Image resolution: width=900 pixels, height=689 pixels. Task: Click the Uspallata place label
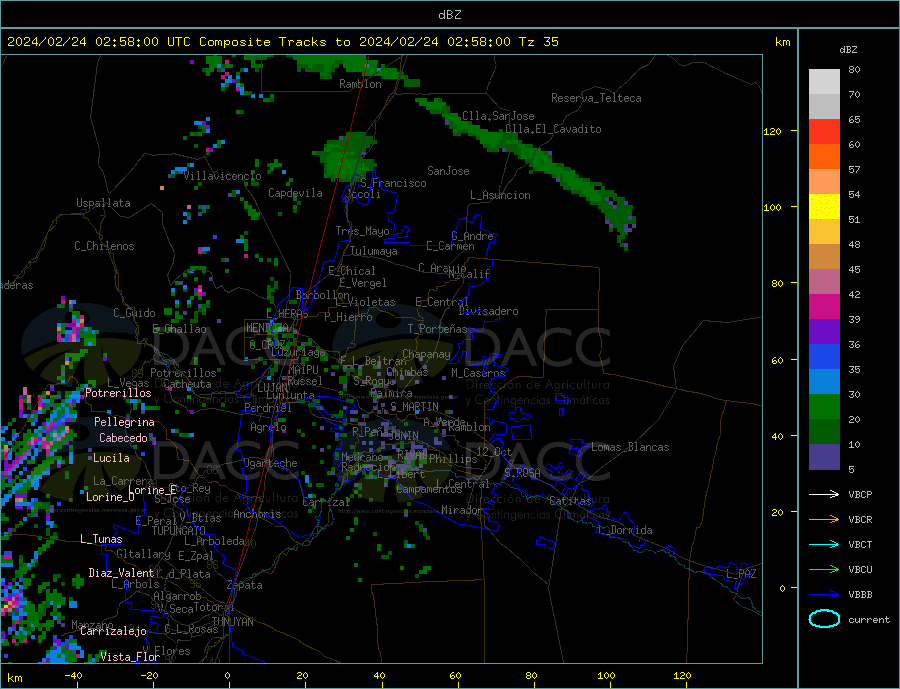coord(103,203)
